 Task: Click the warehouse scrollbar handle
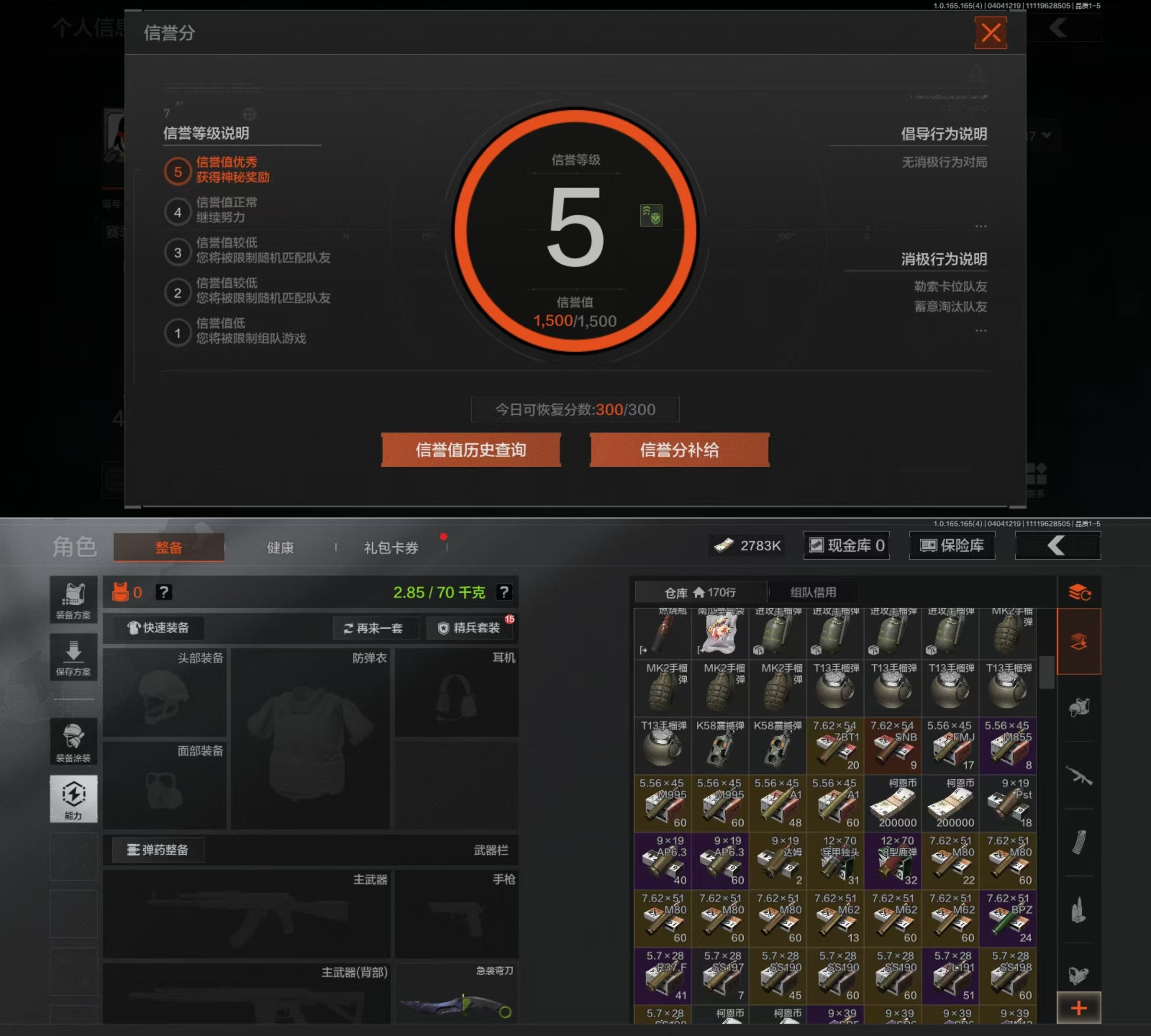(1046, 672)
